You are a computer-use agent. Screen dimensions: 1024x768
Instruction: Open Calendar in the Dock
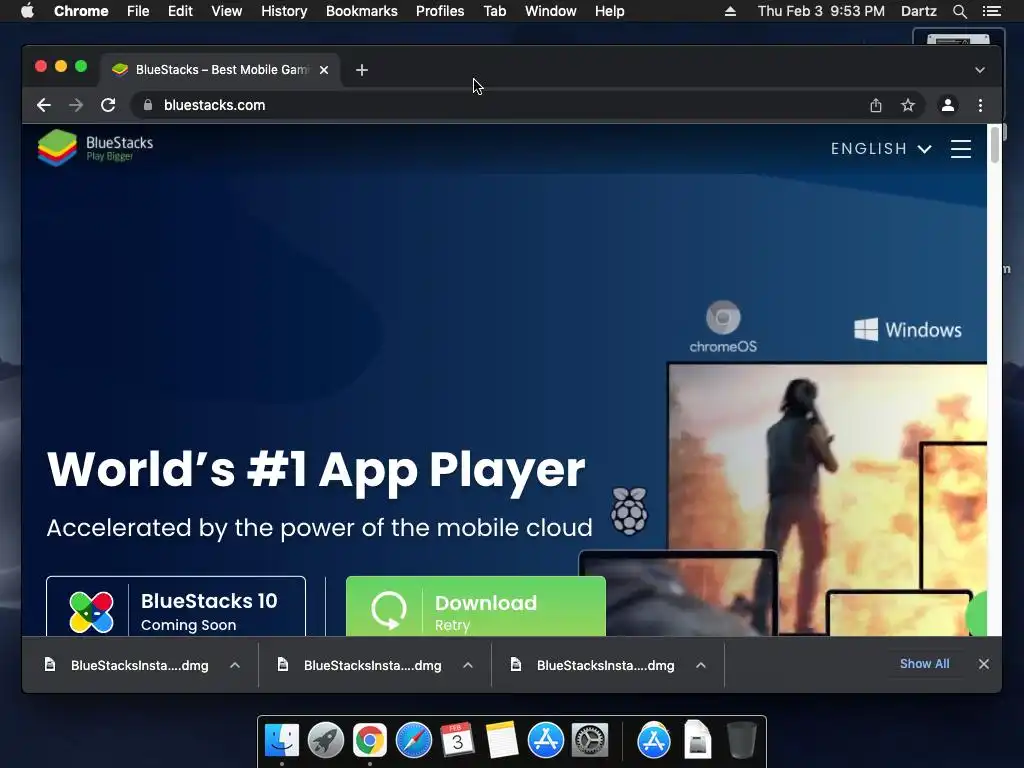458,741
